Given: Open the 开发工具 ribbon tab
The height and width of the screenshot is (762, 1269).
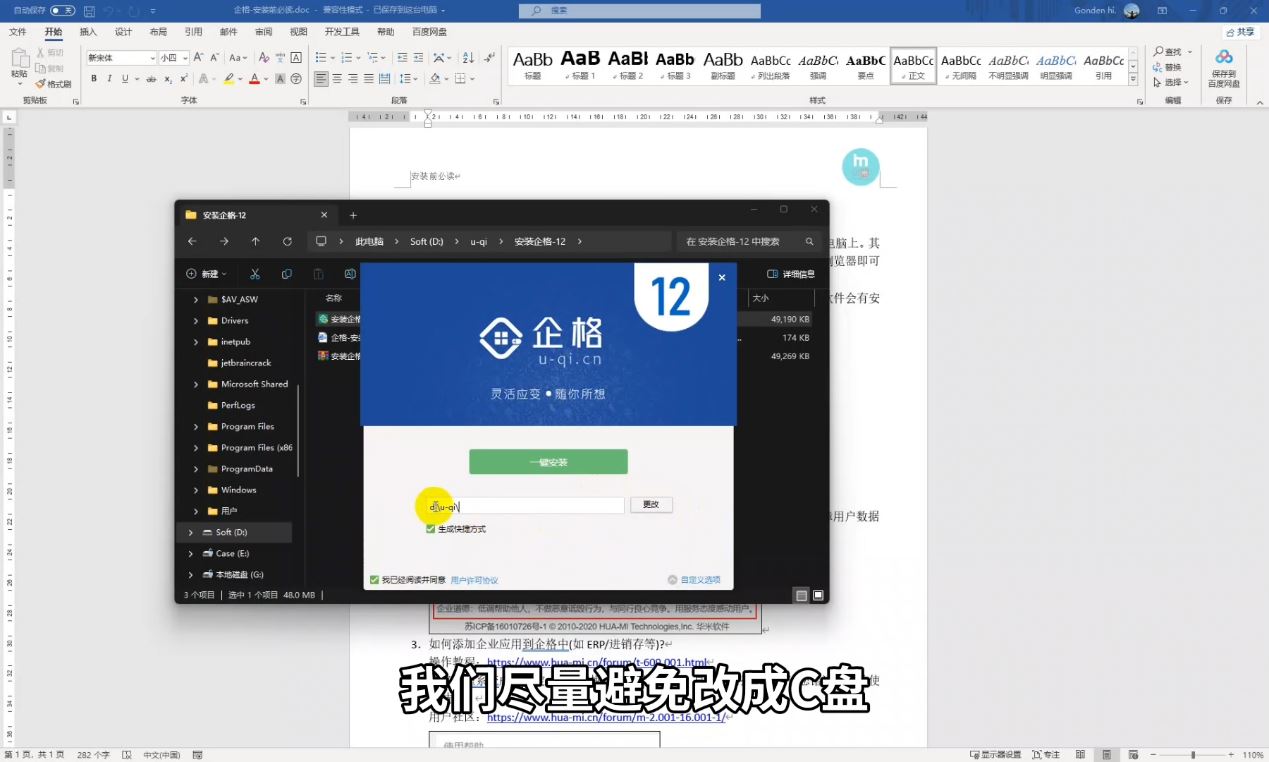Looking at the screenshot, I should [x=342, y=32].
